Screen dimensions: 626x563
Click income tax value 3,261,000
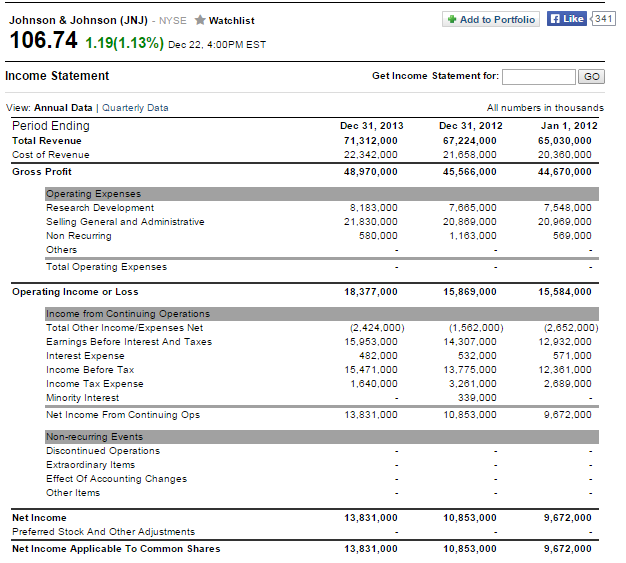[x=473, y=384]
